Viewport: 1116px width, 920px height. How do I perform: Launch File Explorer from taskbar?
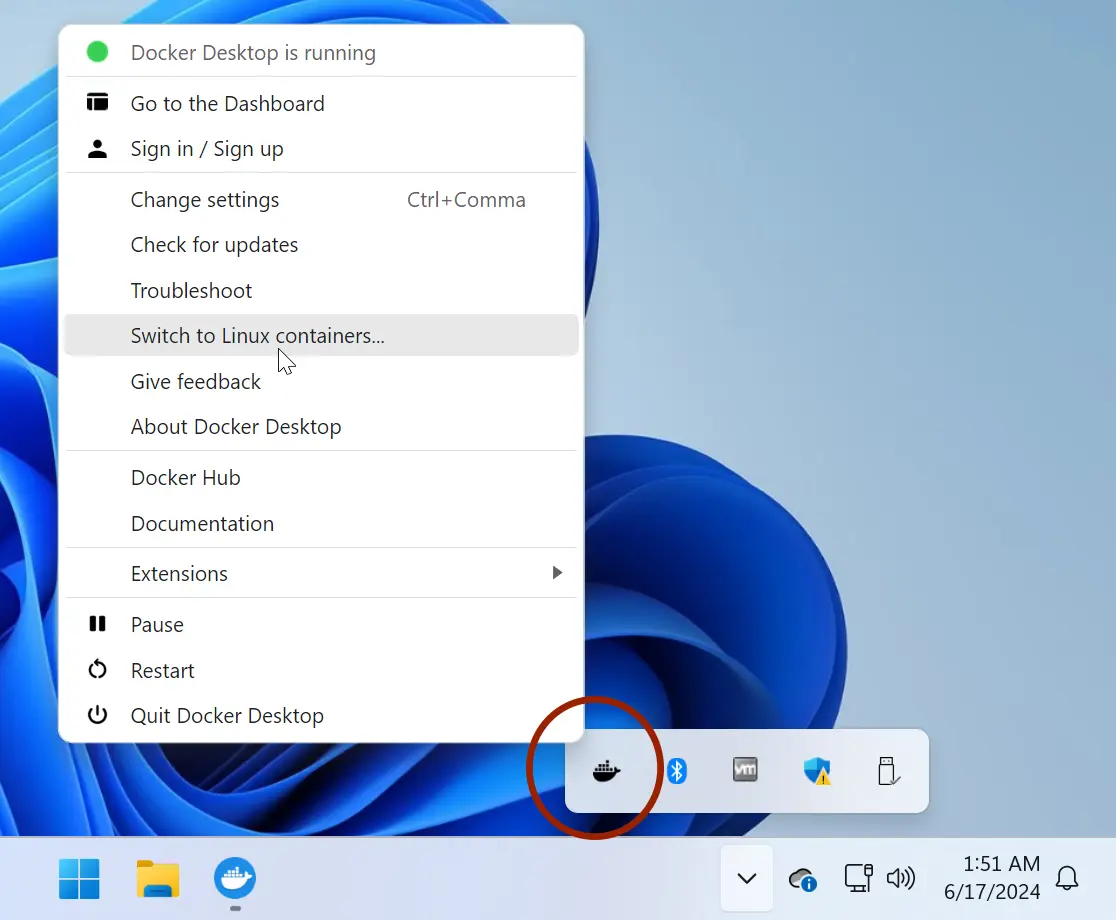pyautogui.click(x=157, y=879)
